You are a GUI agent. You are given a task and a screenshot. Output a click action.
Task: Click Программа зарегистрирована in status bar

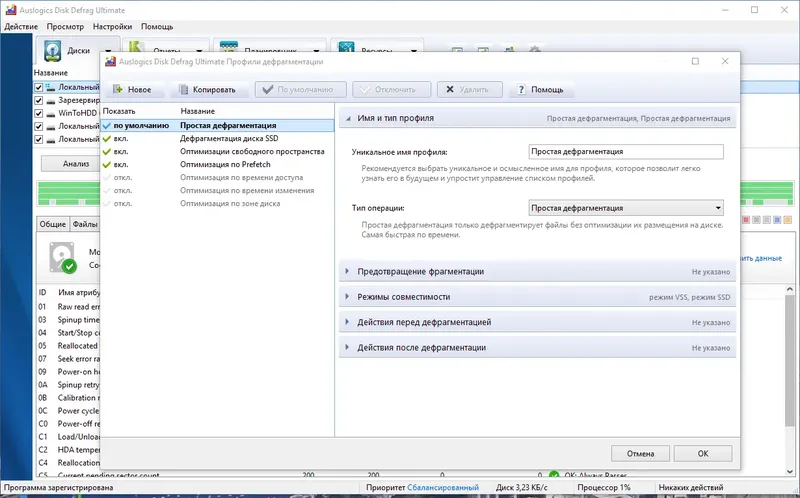(x=59, y=488)
